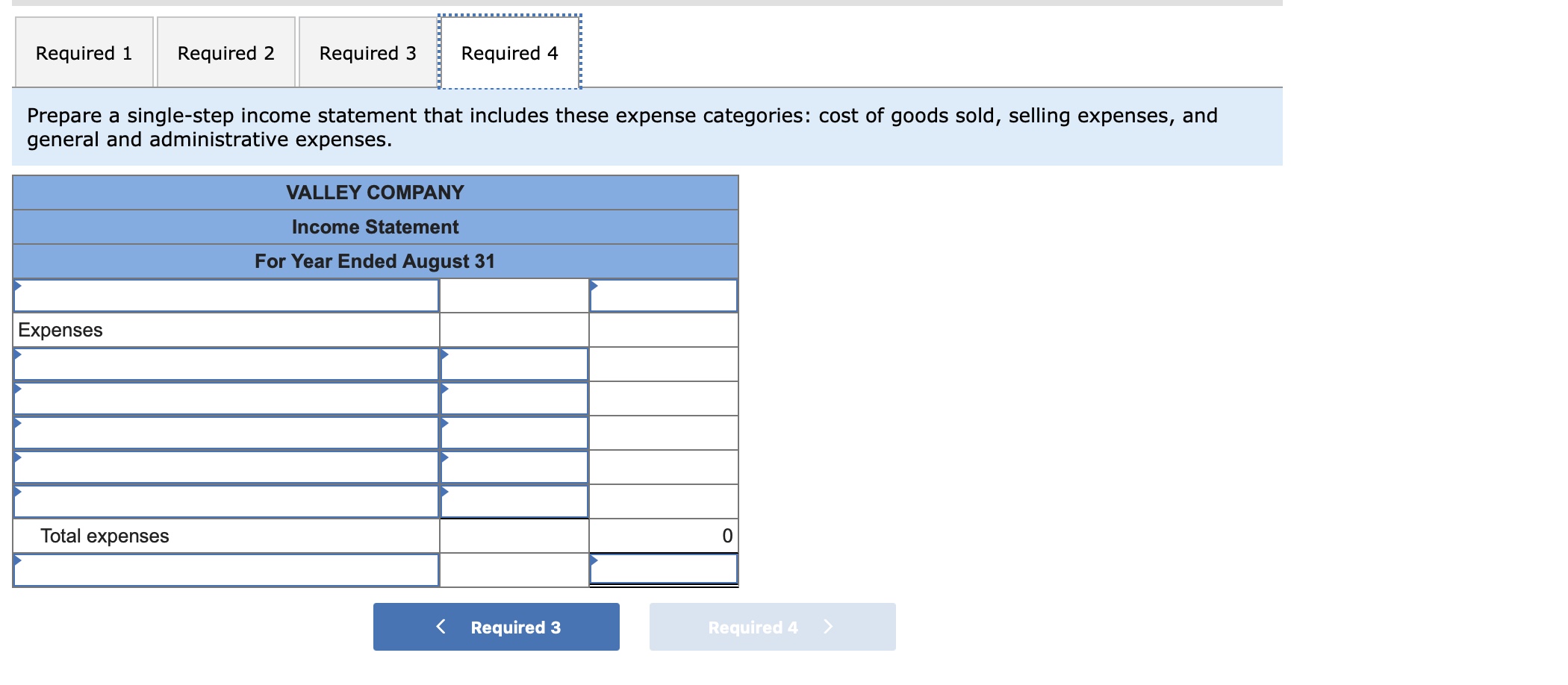1568x685 pixels.
Task: Open the revenue account dropdown below the statement heading
Action: (x=224, y=295)
